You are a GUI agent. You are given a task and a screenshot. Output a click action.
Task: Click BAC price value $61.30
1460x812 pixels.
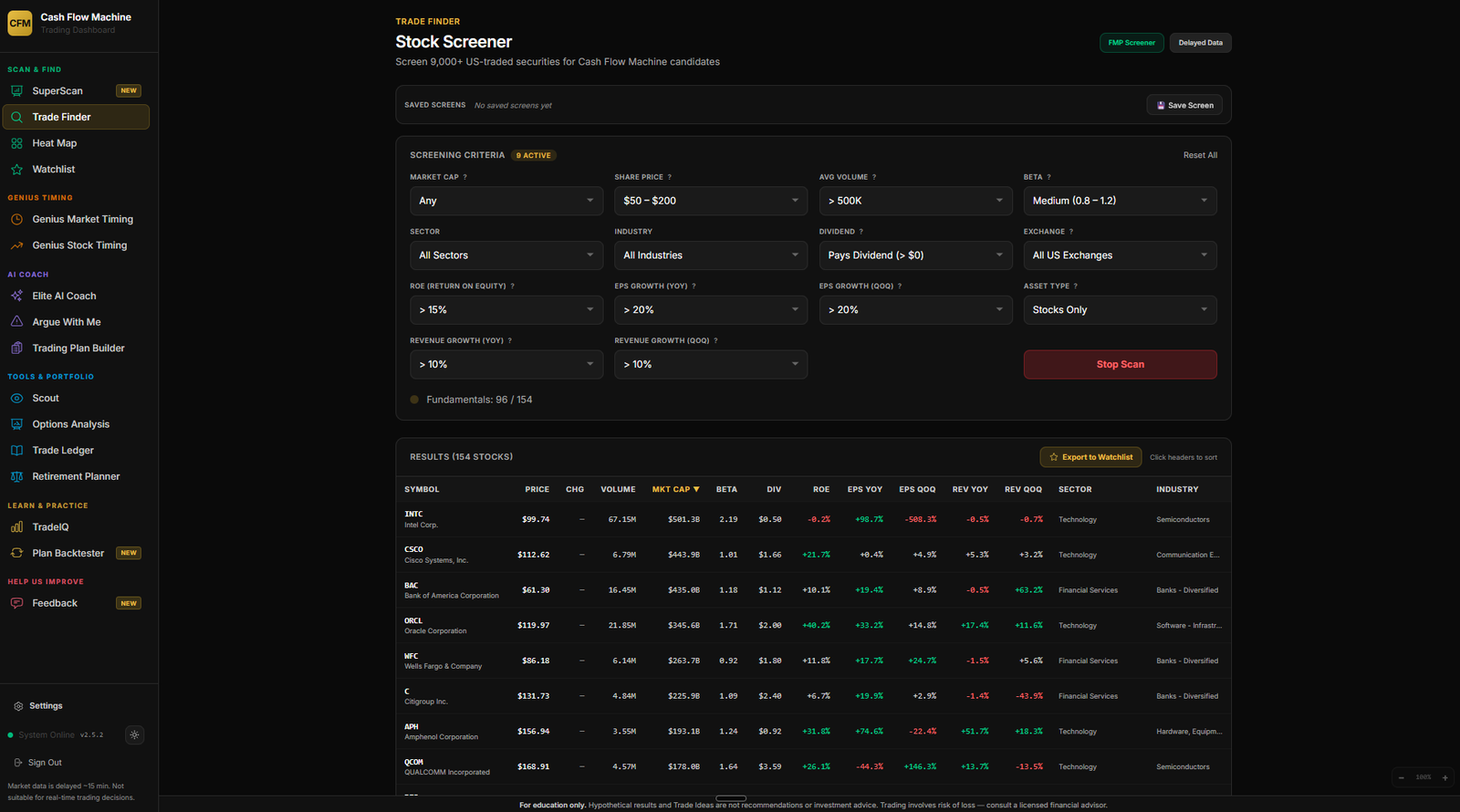(536, 590)
